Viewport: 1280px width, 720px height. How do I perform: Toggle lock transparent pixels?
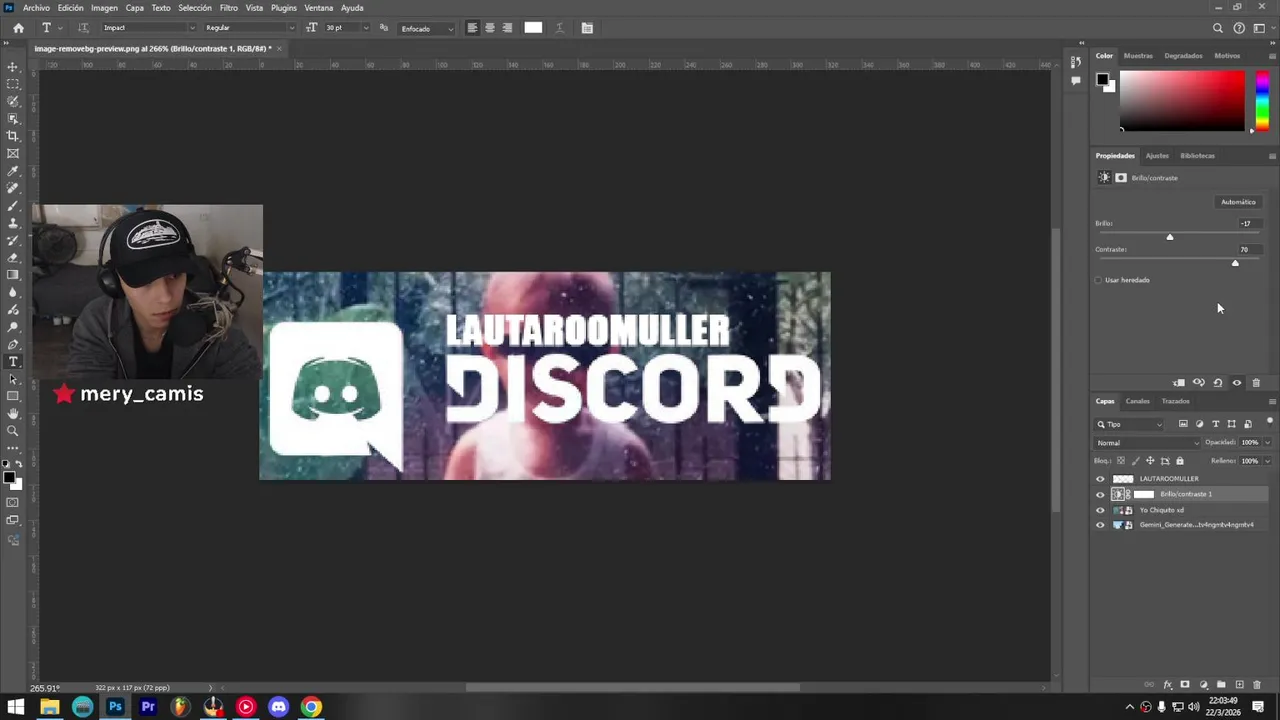point(1120,461)
